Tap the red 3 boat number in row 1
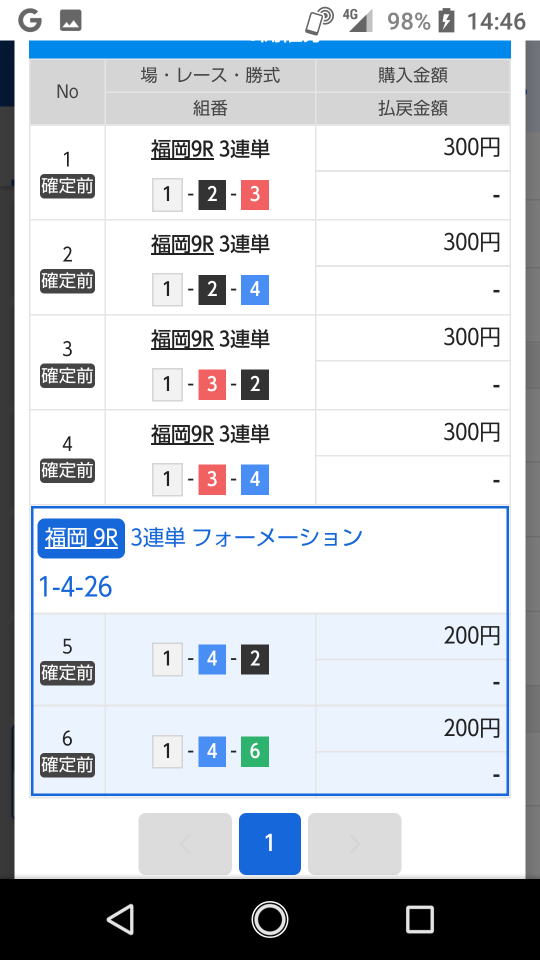Screen dimensions: 540x960 point(255,195)
